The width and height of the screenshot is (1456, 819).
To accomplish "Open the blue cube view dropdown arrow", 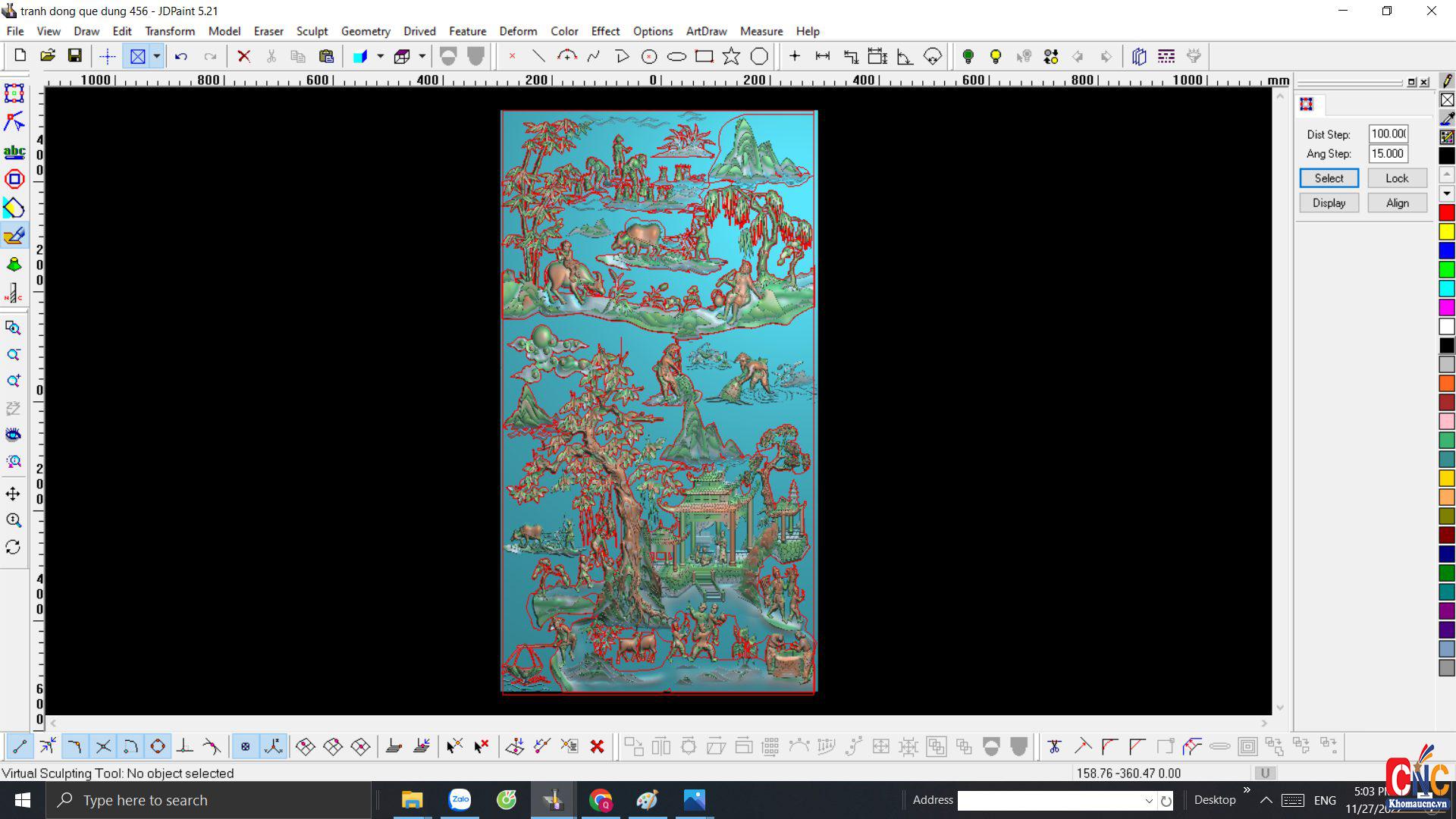I will click(380, 56).
